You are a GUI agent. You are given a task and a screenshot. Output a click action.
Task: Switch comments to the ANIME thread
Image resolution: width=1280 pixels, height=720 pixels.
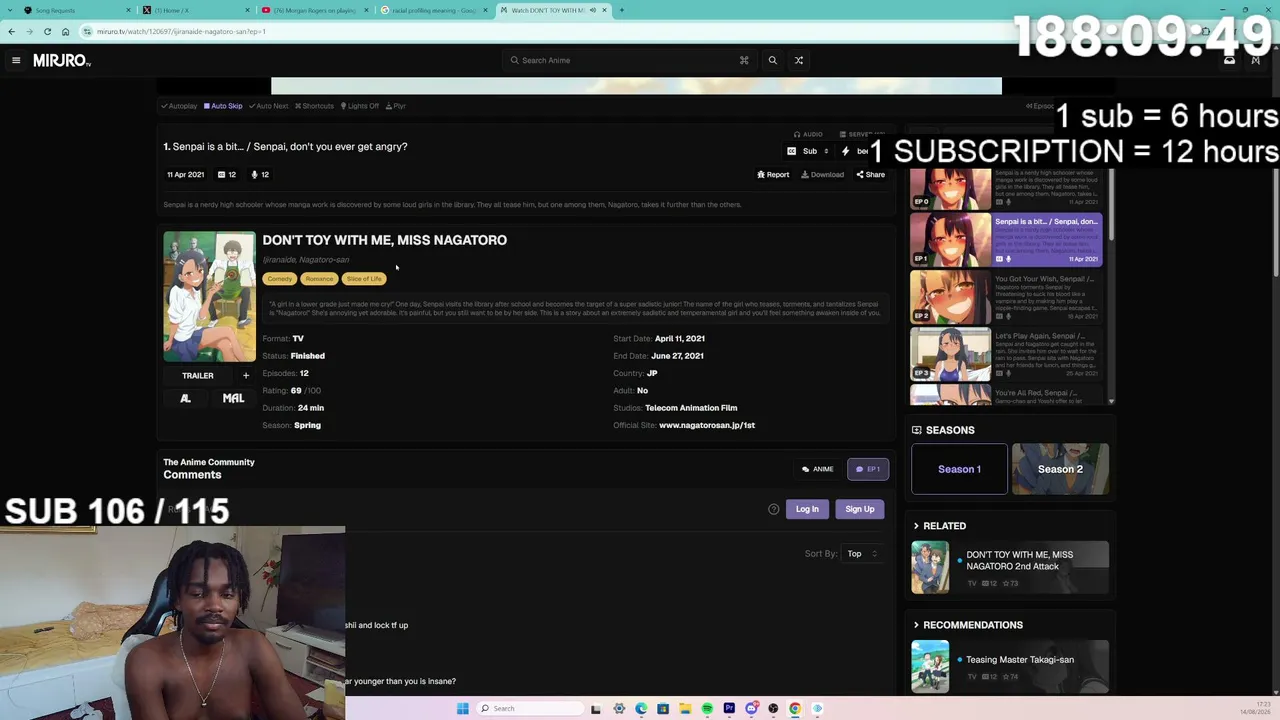pyautogui.click(x=818, y=469)
